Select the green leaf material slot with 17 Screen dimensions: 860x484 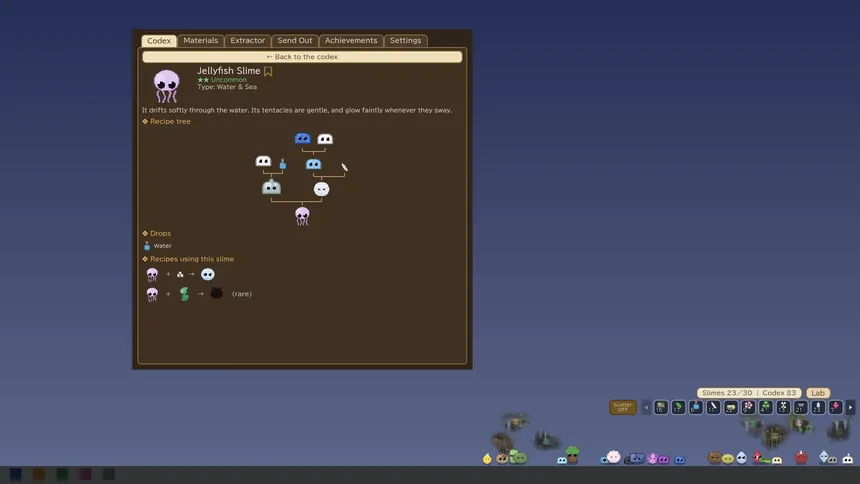678,407
